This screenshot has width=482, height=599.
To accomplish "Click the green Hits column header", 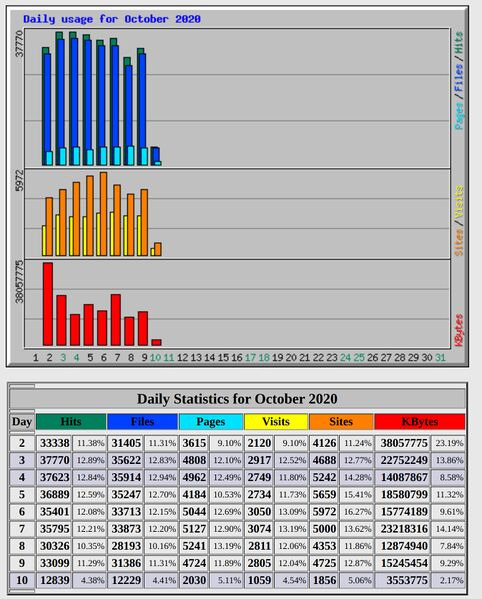I will coord(71,421).
